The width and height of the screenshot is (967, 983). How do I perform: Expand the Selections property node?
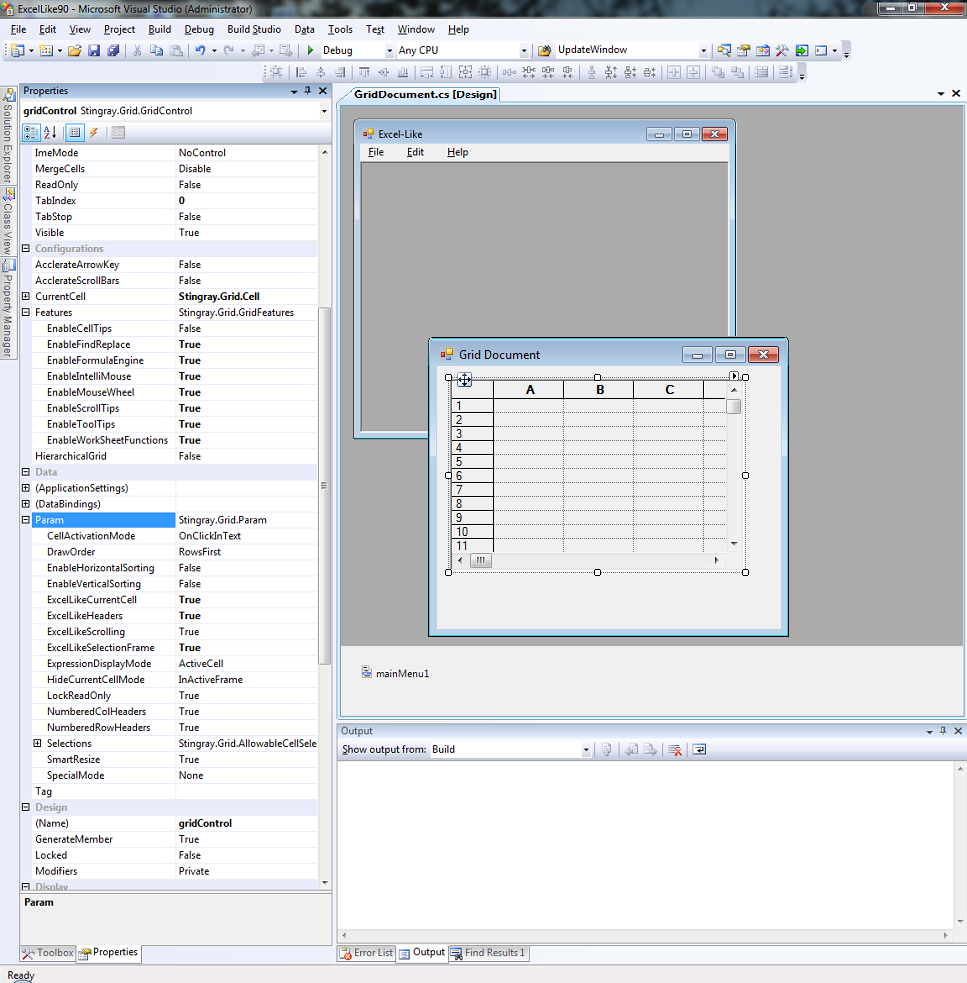tap(38, 743)
